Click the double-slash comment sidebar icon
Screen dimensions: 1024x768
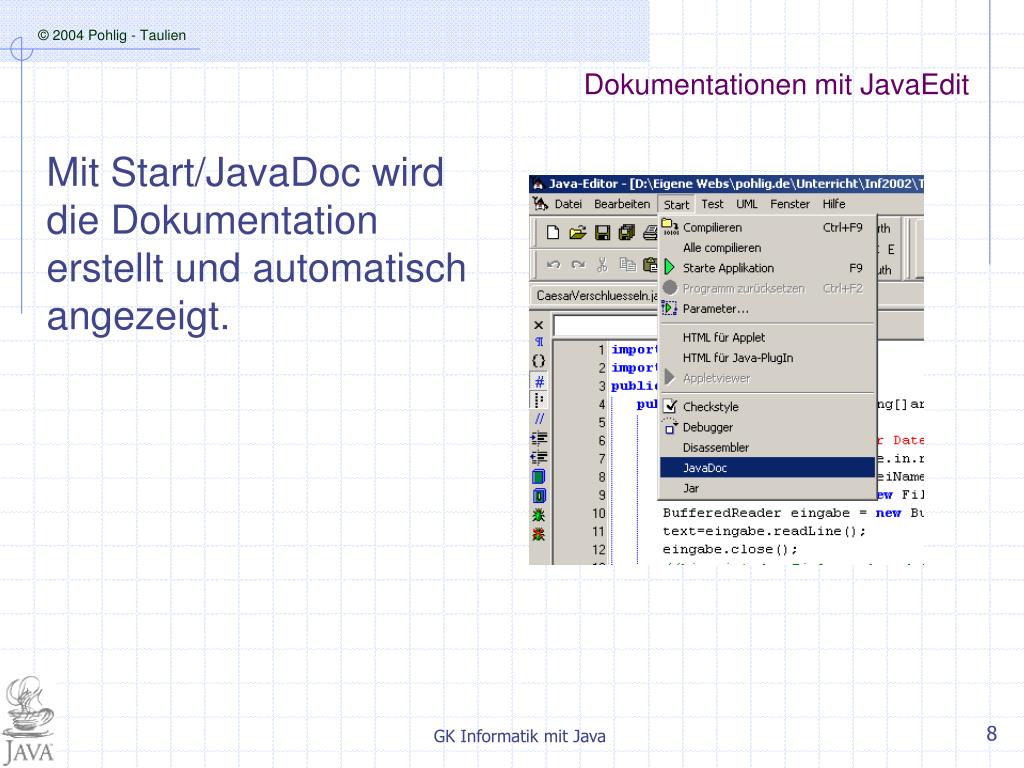[x=539, y=419]
